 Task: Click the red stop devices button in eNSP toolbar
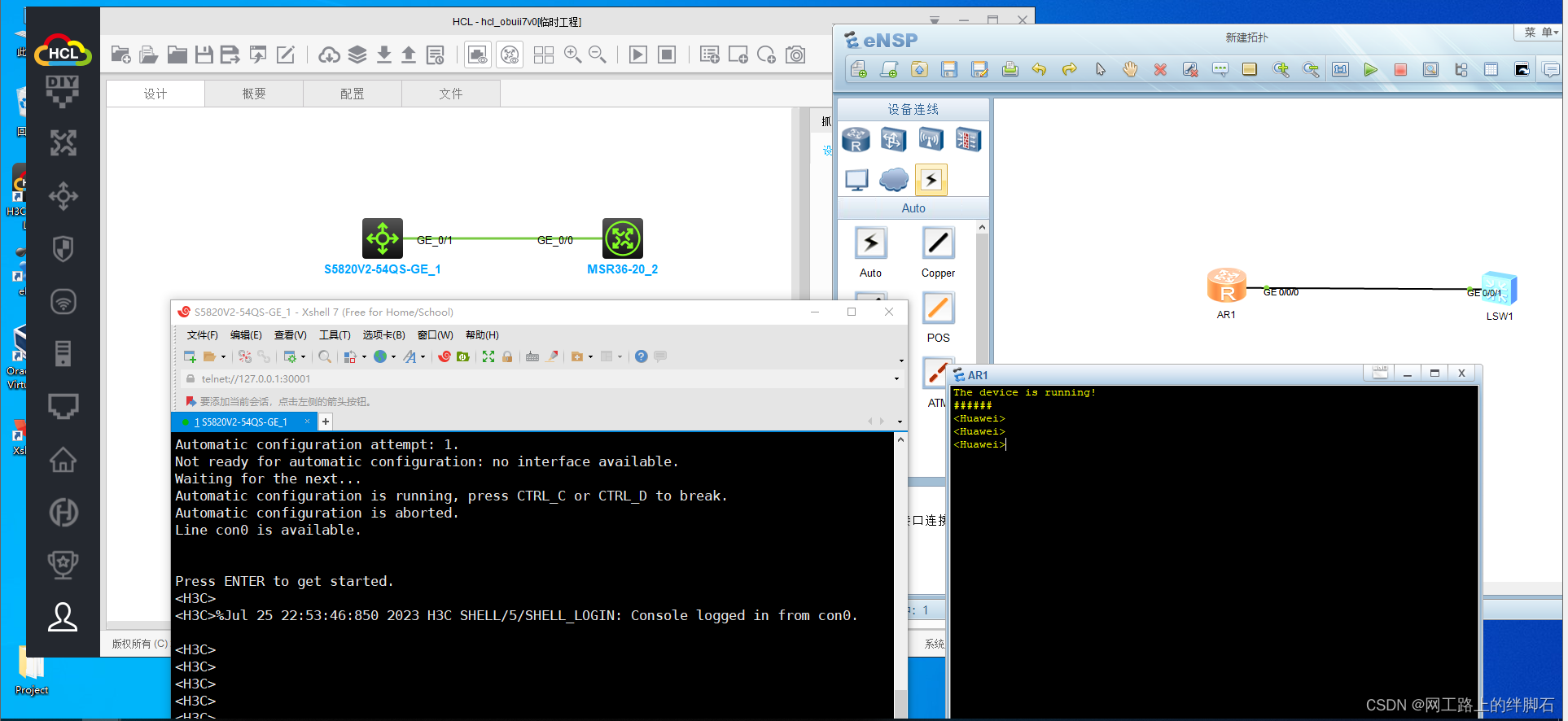tap(1400, 70)
